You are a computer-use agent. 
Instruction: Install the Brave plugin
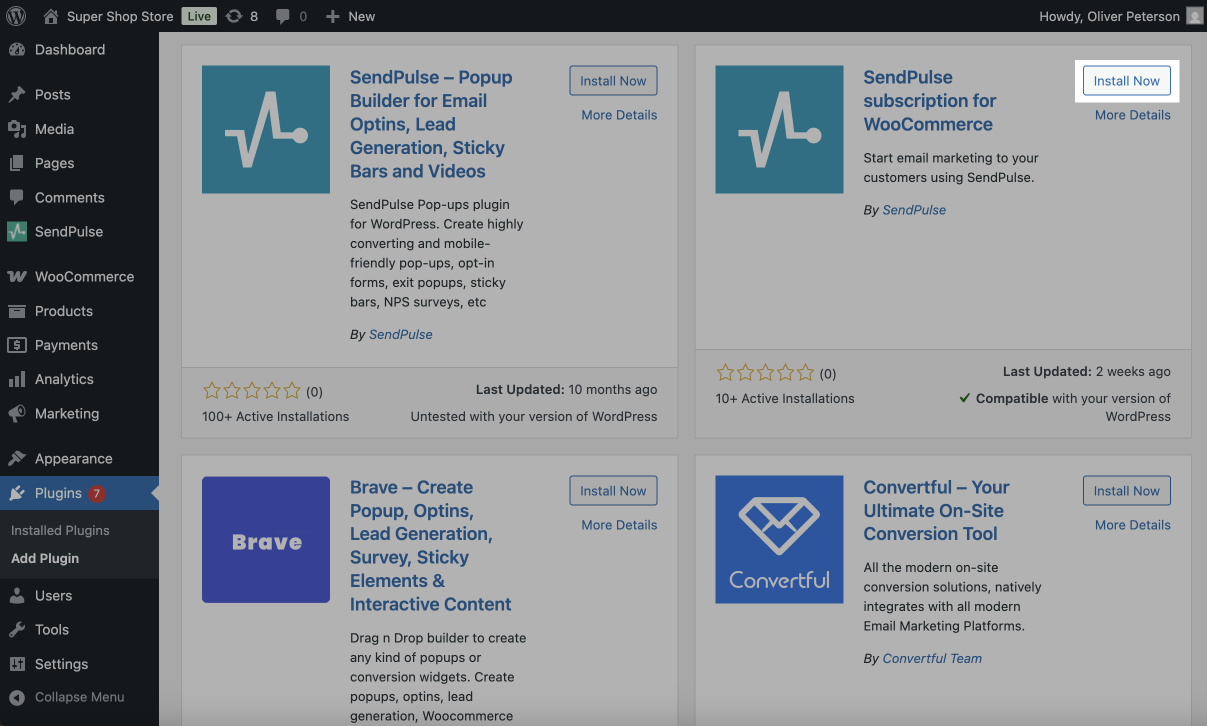pyautogui.click(x=613, y=491)
